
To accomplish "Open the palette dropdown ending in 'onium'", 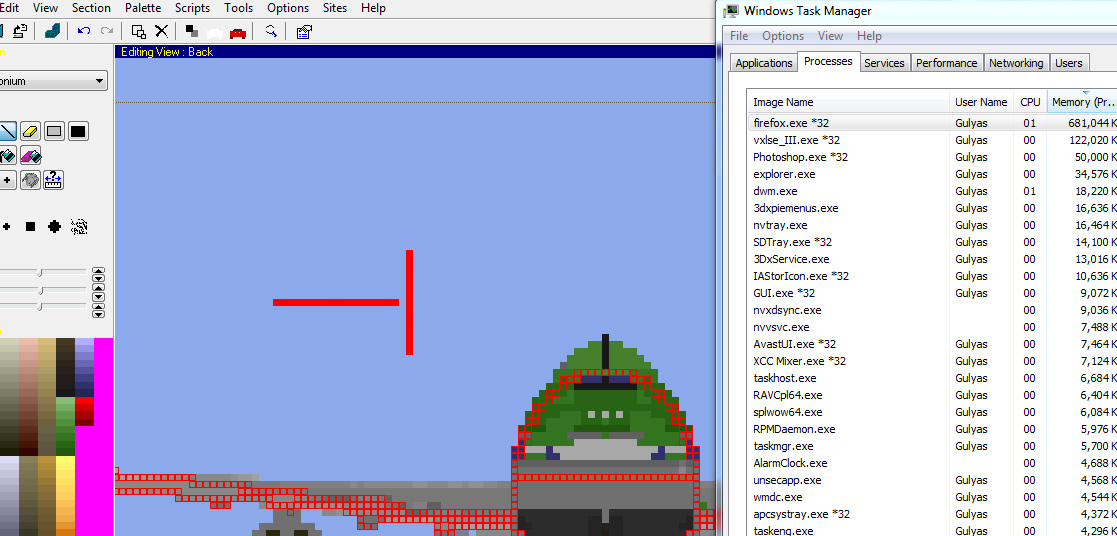I will (x=54, y=81).
